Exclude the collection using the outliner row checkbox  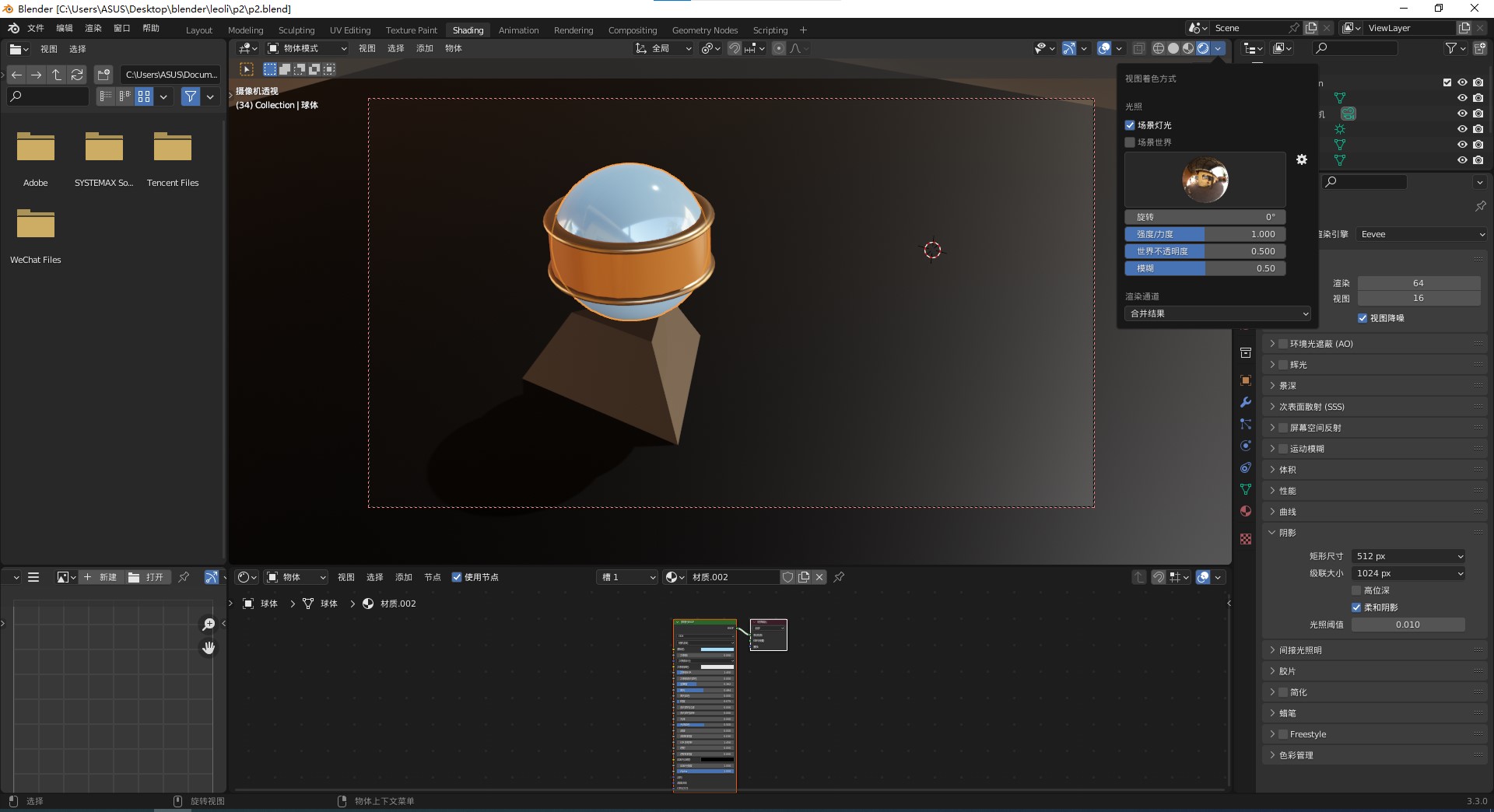click(x=1447, y=82)
